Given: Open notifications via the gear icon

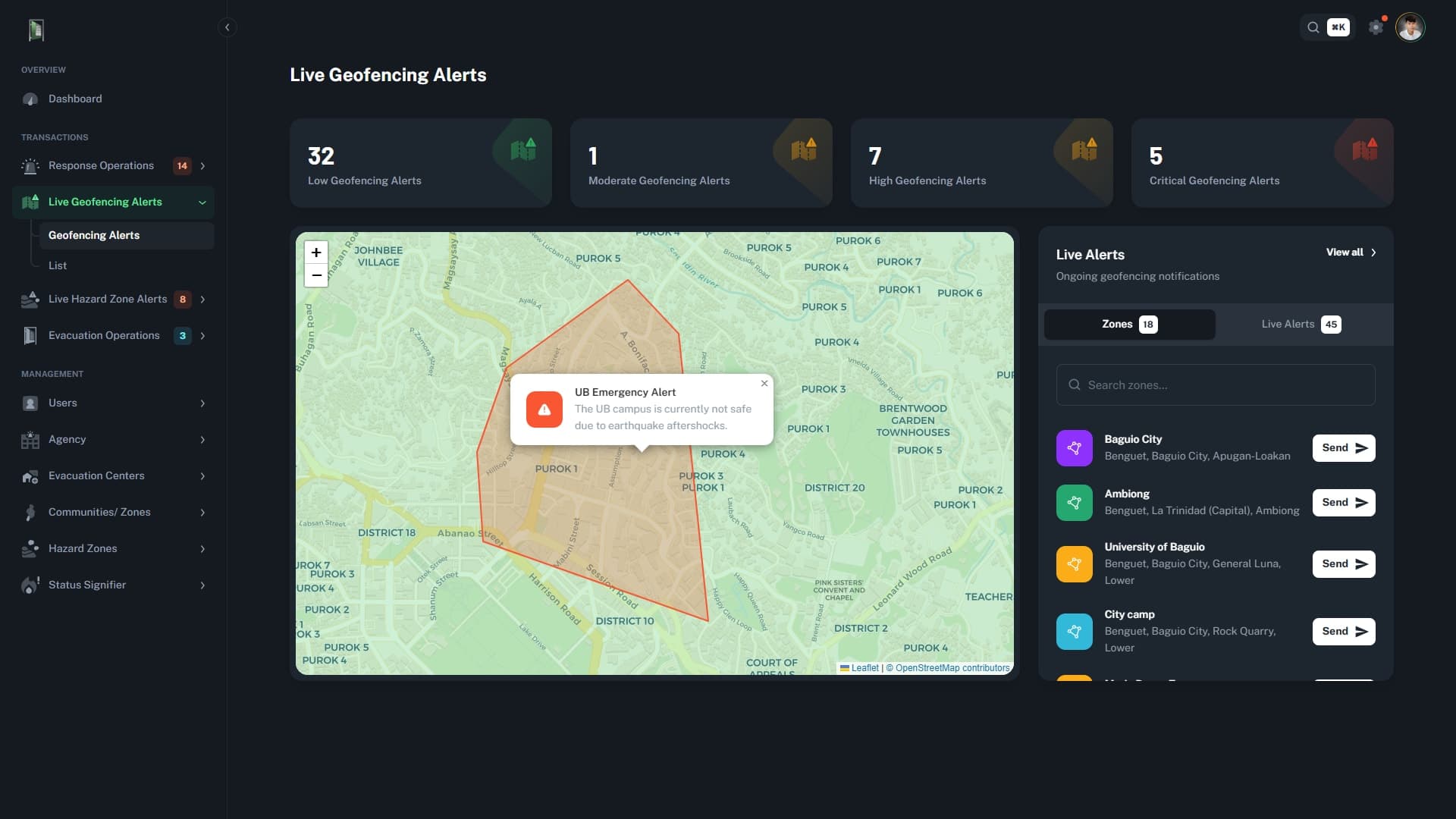Looking at the screenshot, I should (x=1376, y=27).
